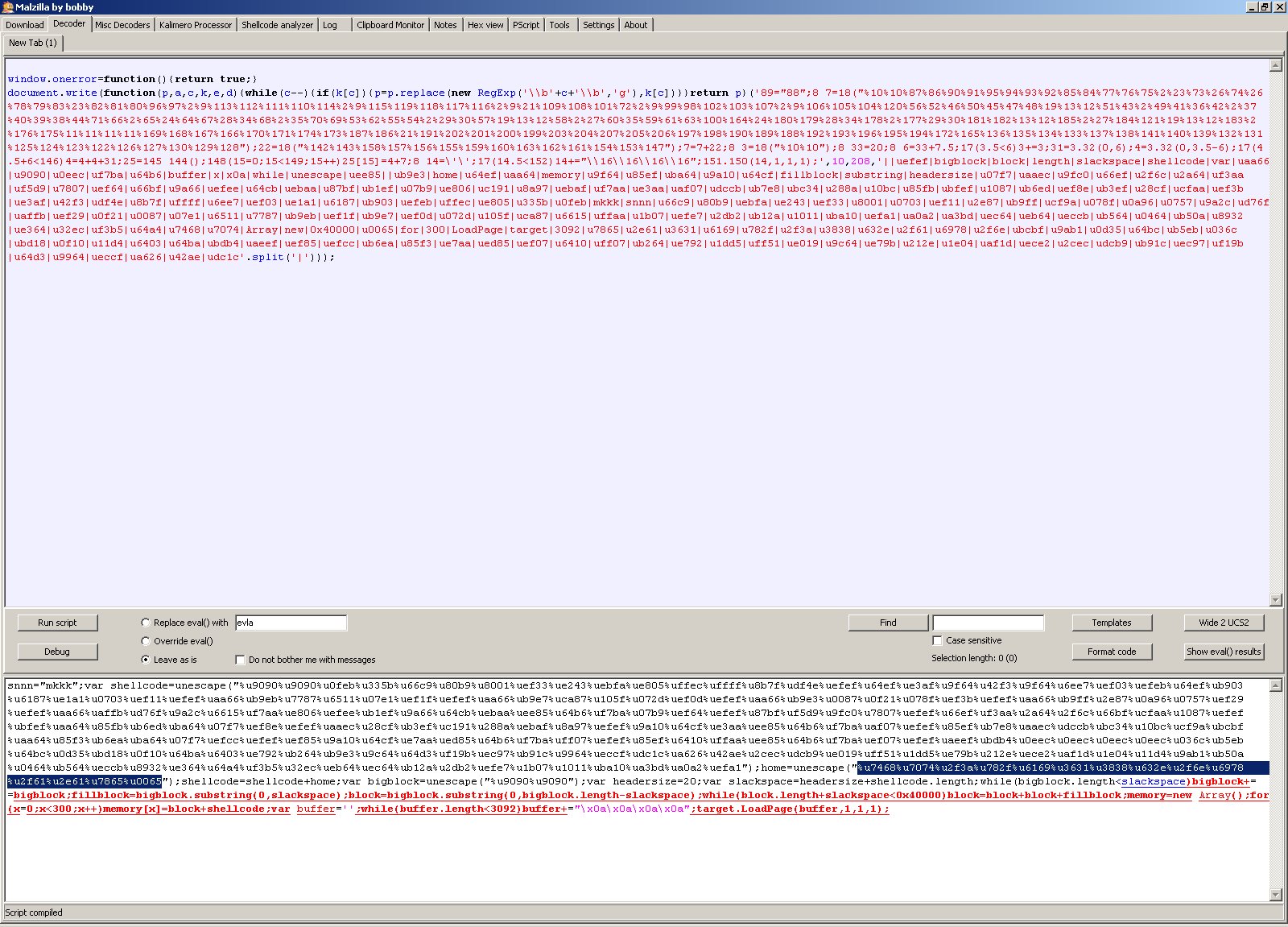
Task: Click the Run script button
Action: [x=57, y=623]
